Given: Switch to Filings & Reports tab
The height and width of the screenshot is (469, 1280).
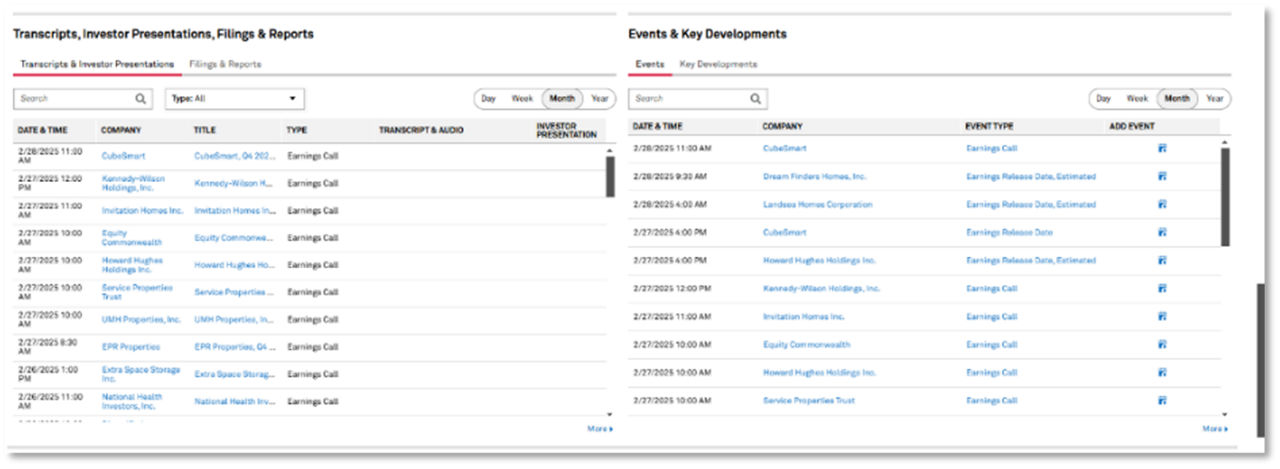Looking at the screenshot, I should 225,64.
